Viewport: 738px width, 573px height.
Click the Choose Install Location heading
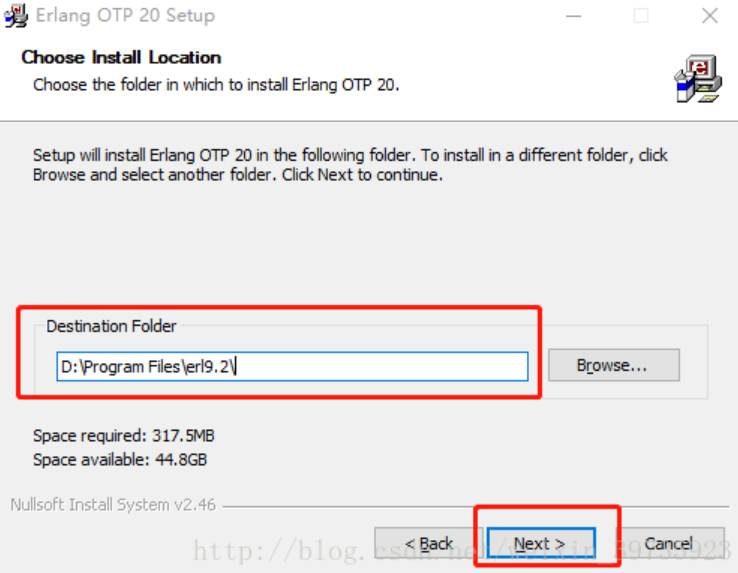121,57
